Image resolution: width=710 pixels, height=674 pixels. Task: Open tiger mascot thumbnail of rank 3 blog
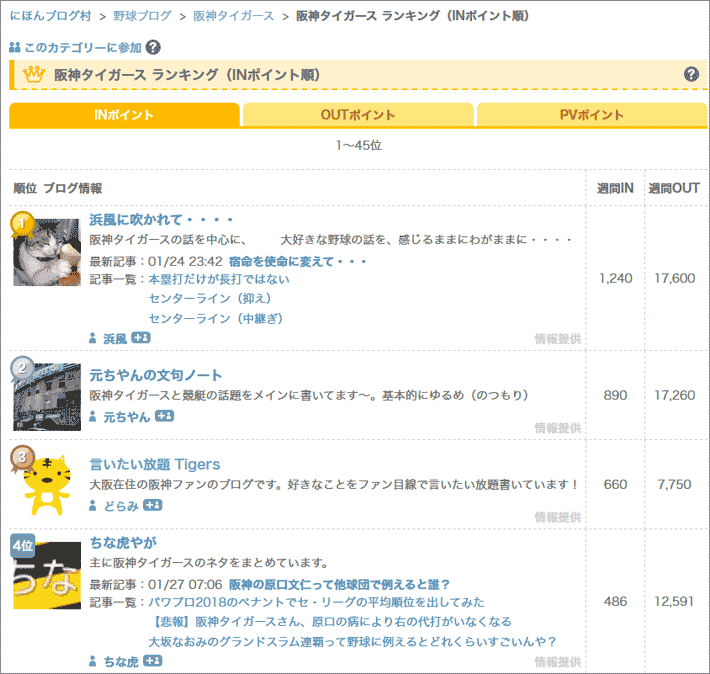tap(47, 486)
